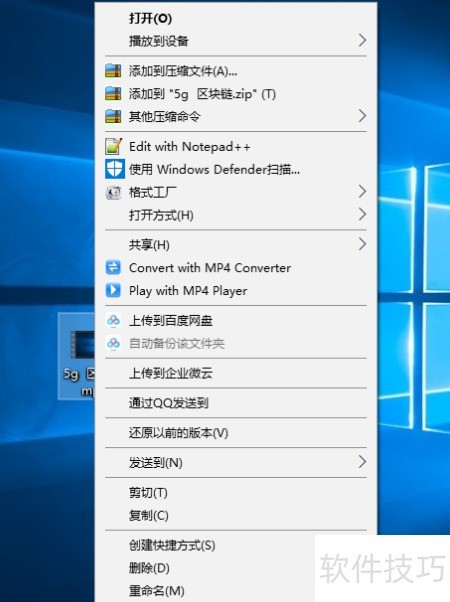Click the Windows Defender shield icon
450x602 pixels.
click(115, 169)
